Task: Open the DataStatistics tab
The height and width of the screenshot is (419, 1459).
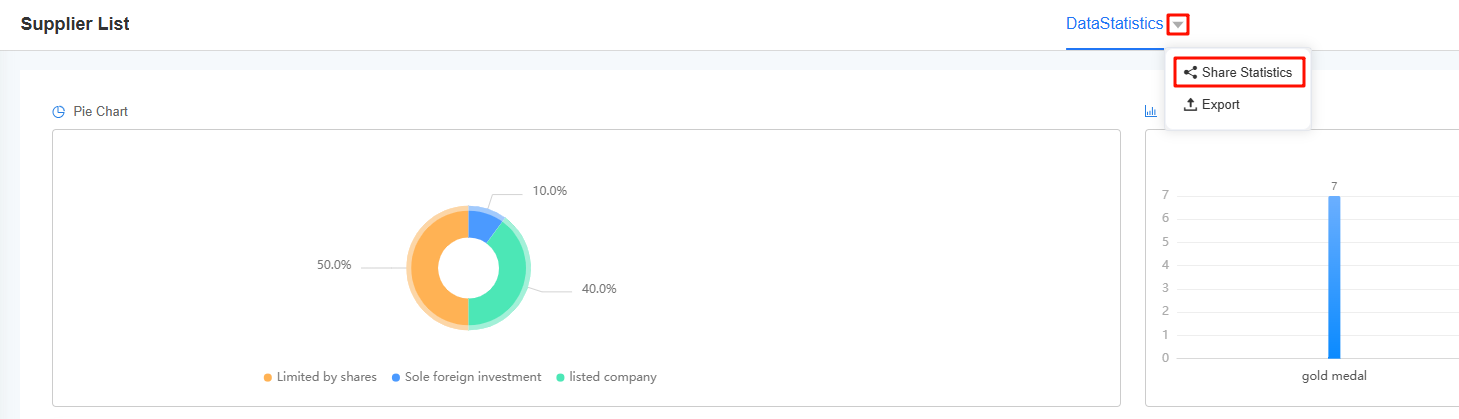Action: pyautogui.click(x=1114, y=23)
